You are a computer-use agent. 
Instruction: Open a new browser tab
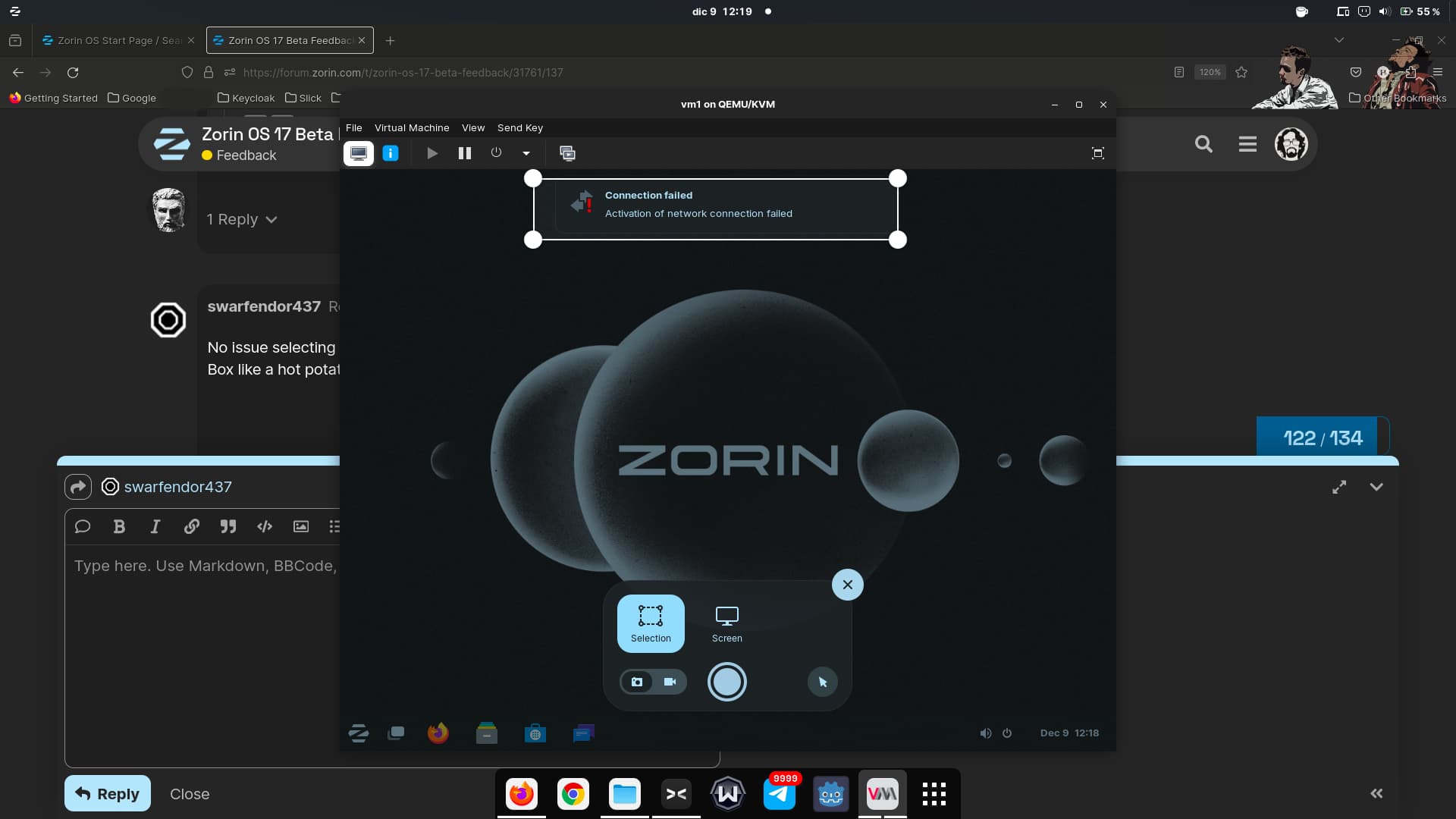(390, 40)
